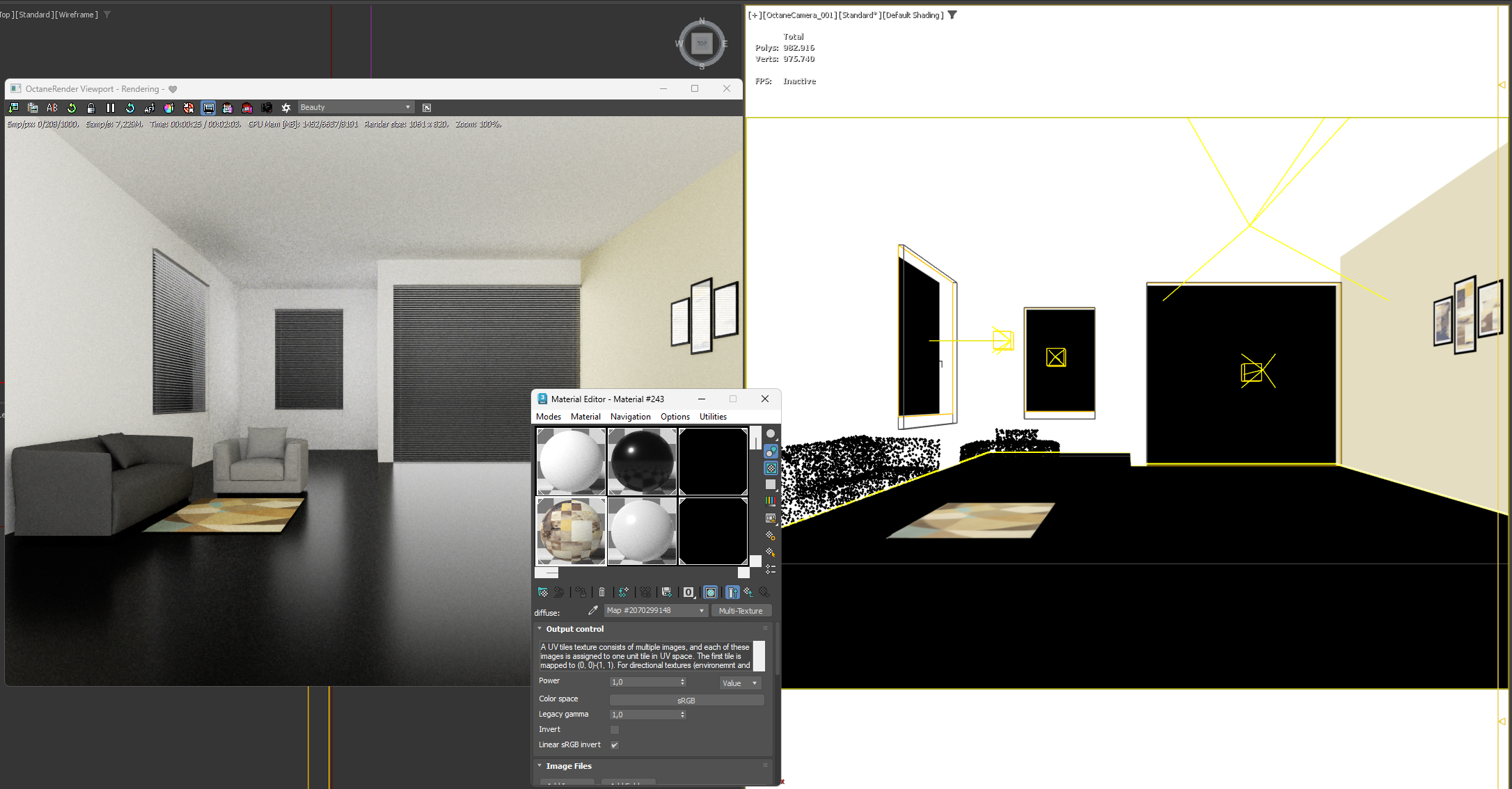Click the ViewCube Top face
The height and width of the screenshot is (789, 1512).
coord(702,43)
